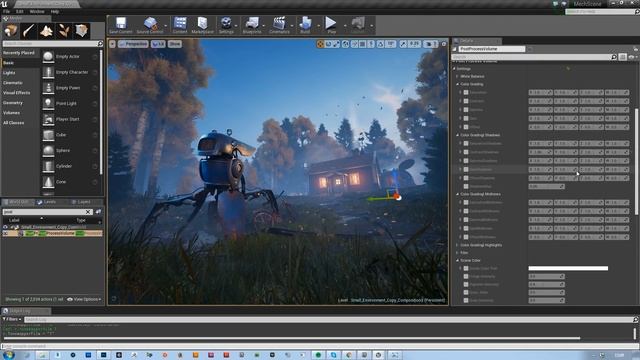Screen dimensions: 640x360
Task: Open the viewport options dropdown arrow
Action: [x=112, y=44]
